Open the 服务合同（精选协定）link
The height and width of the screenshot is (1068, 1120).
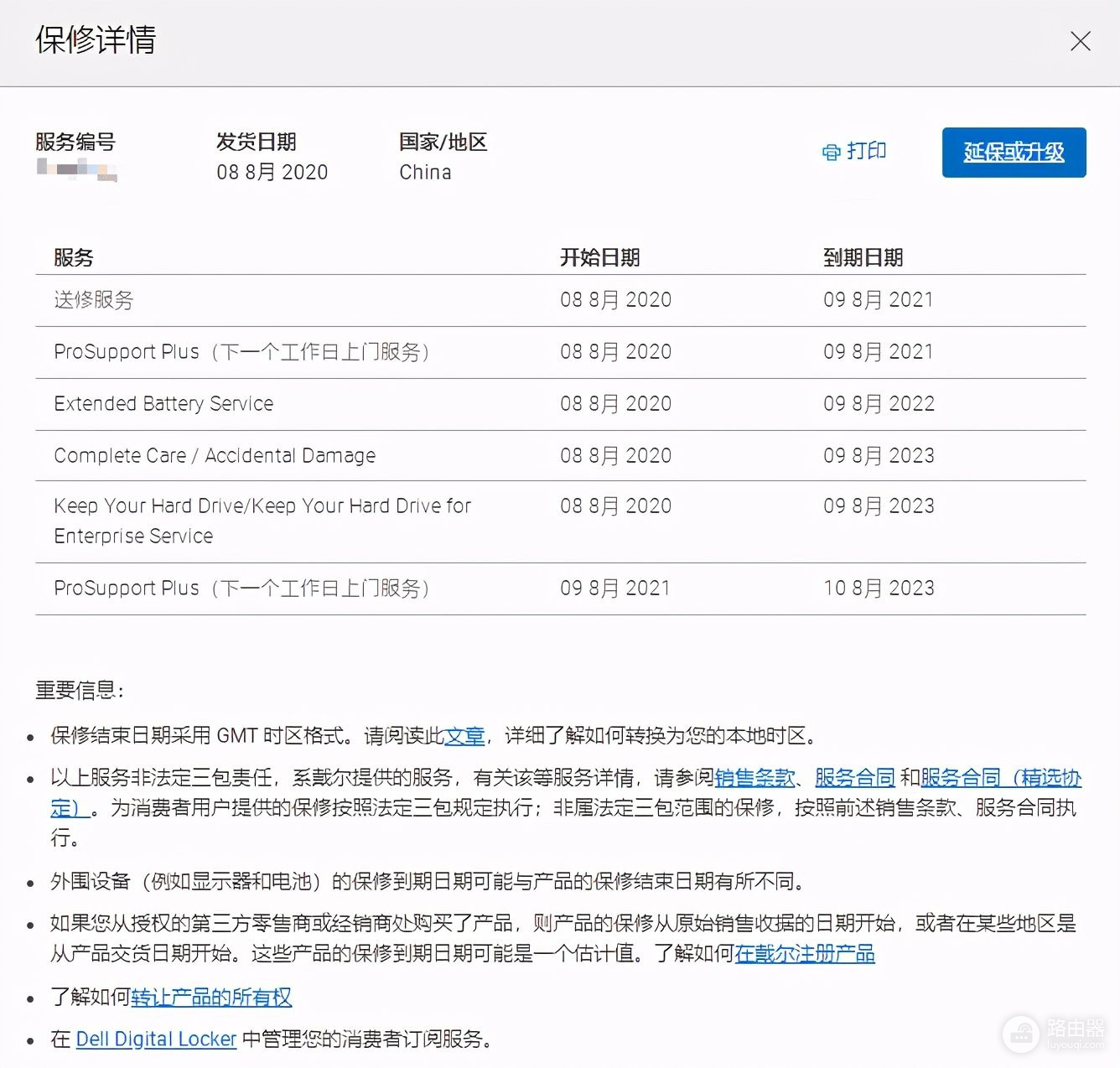coord(1001,778)
